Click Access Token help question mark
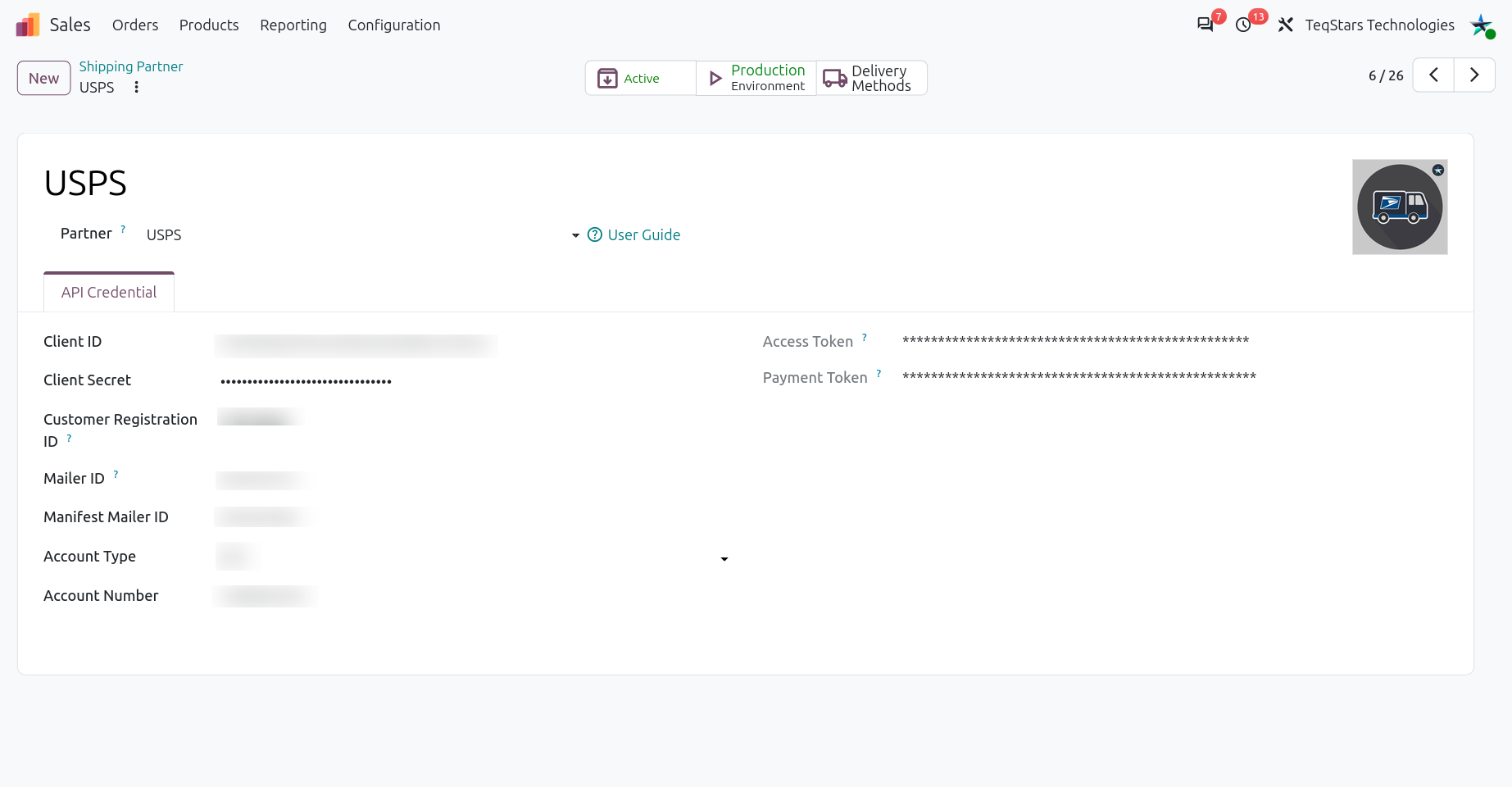Image resolution: width=1512 pixels, height=787 pixels. (x=864, y=338)
